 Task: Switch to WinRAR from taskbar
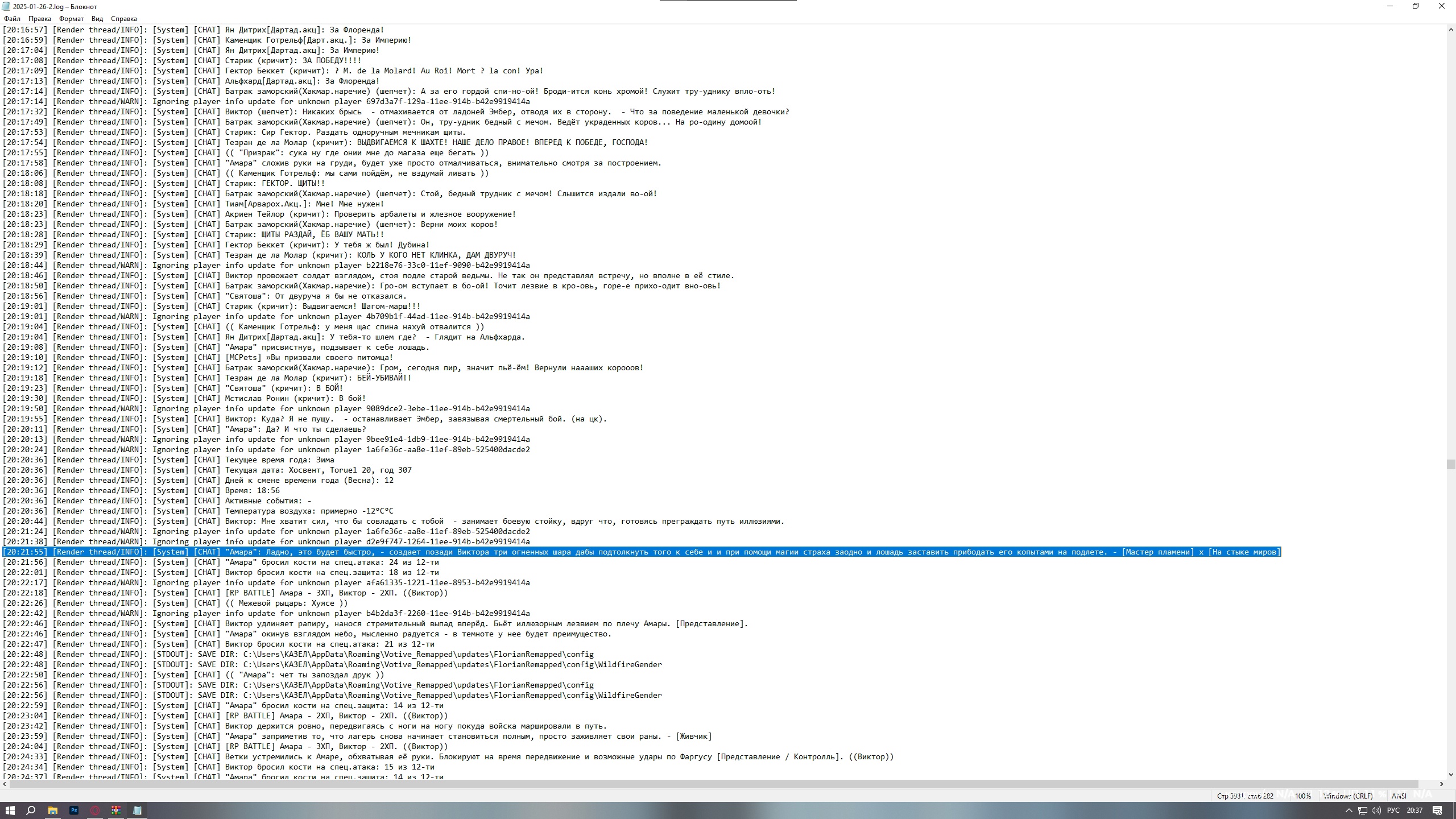pyautogui.click(x=116, y=810)
